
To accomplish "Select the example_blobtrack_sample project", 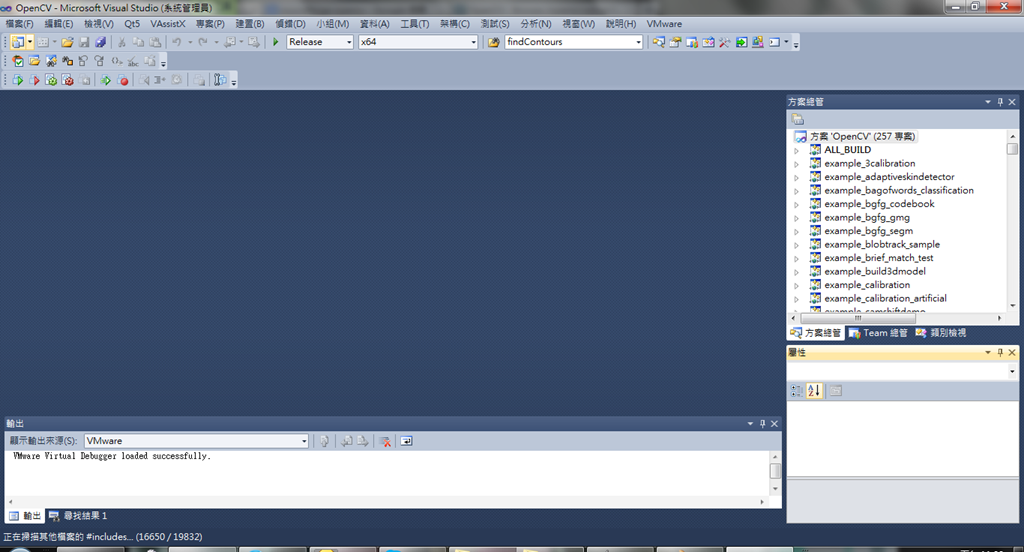I will [x=882, y=244].
